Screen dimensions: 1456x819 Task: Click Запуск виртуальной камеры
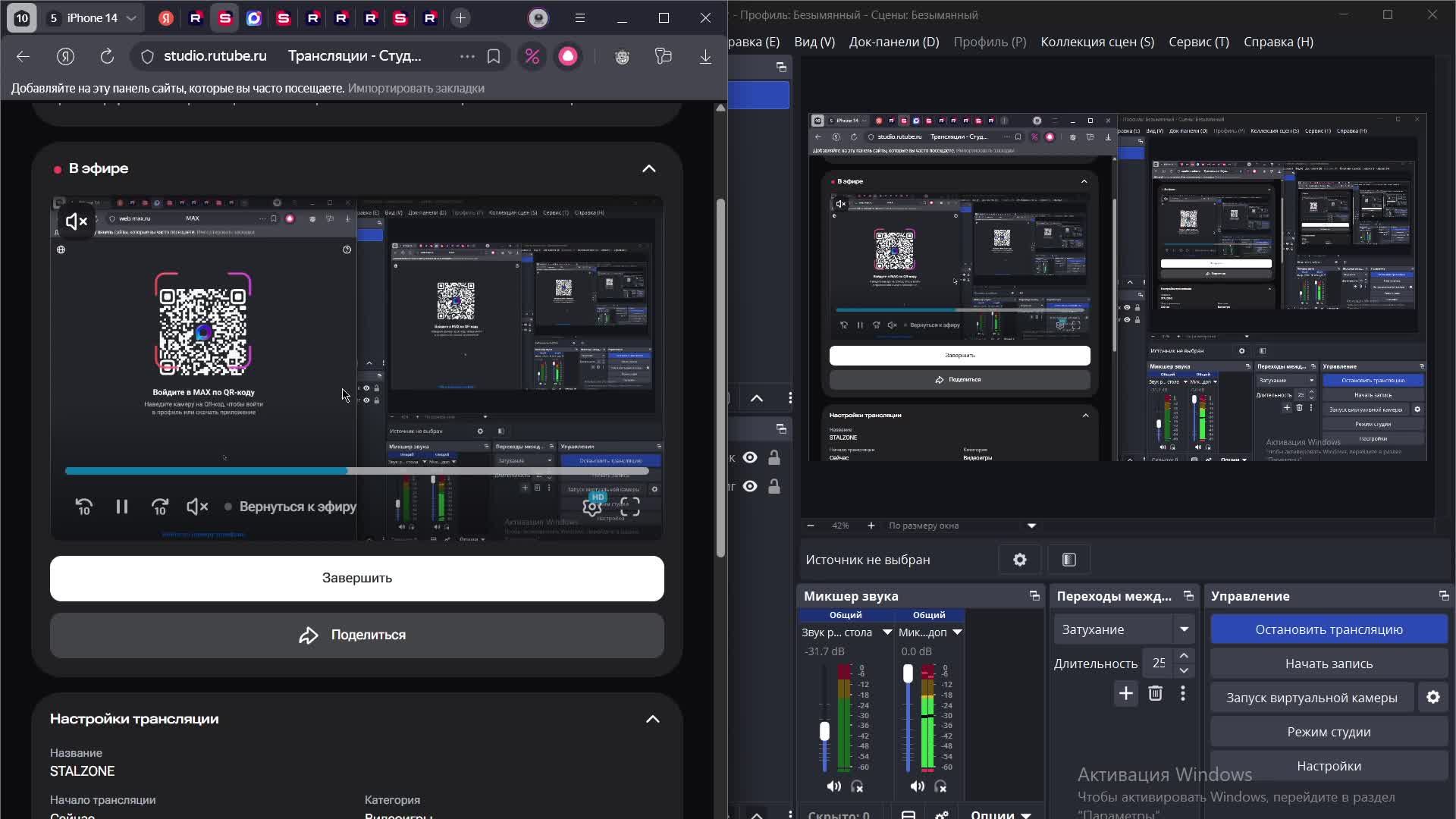pyautogui.click(x=1312, y=698)
